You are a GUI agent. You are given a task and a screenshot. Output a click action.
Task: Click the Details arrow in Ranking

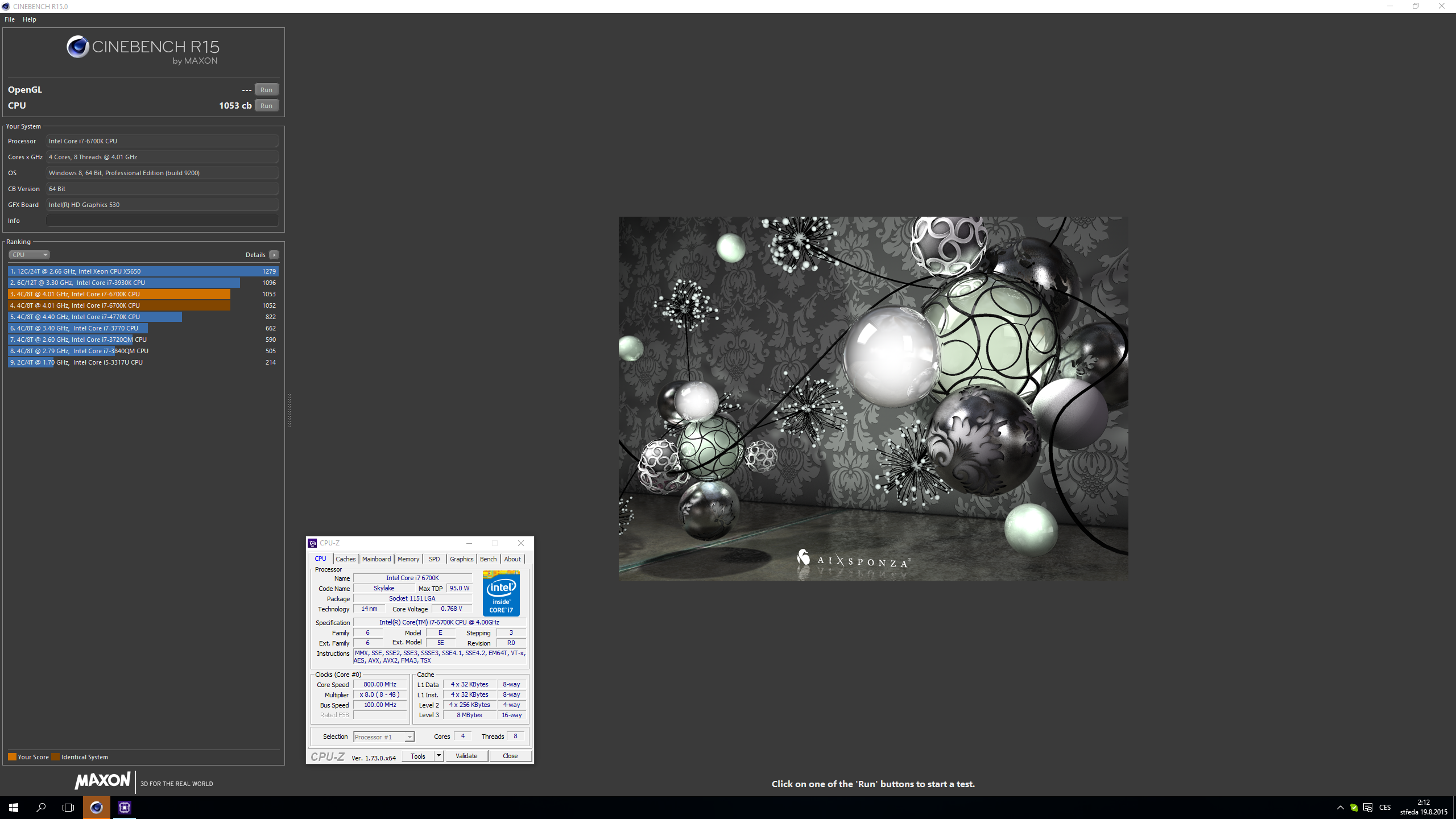[x=274, y=255]
